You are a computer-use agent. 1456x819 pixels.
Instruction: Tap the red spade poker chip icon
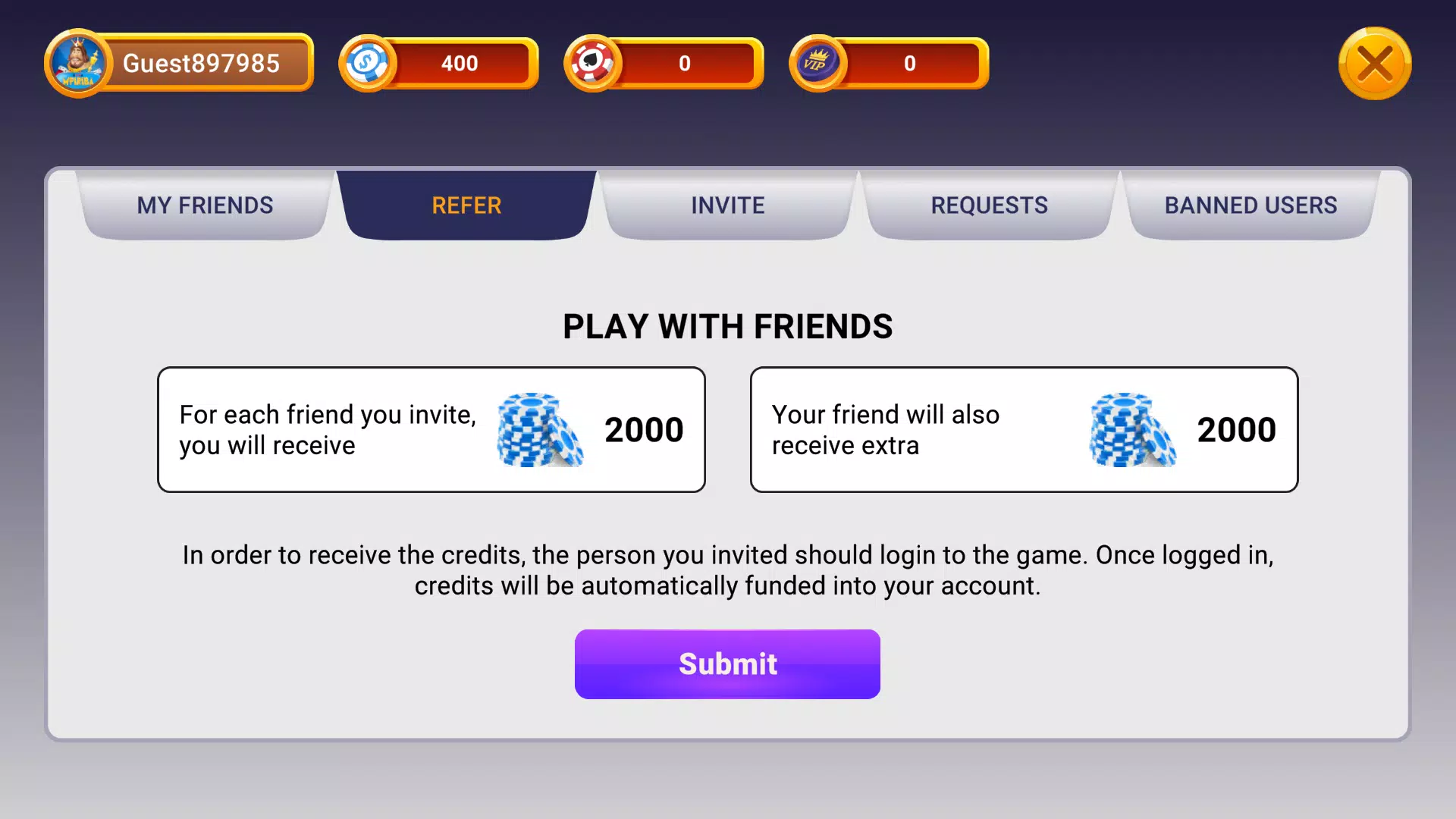click(x=593, y=64)
